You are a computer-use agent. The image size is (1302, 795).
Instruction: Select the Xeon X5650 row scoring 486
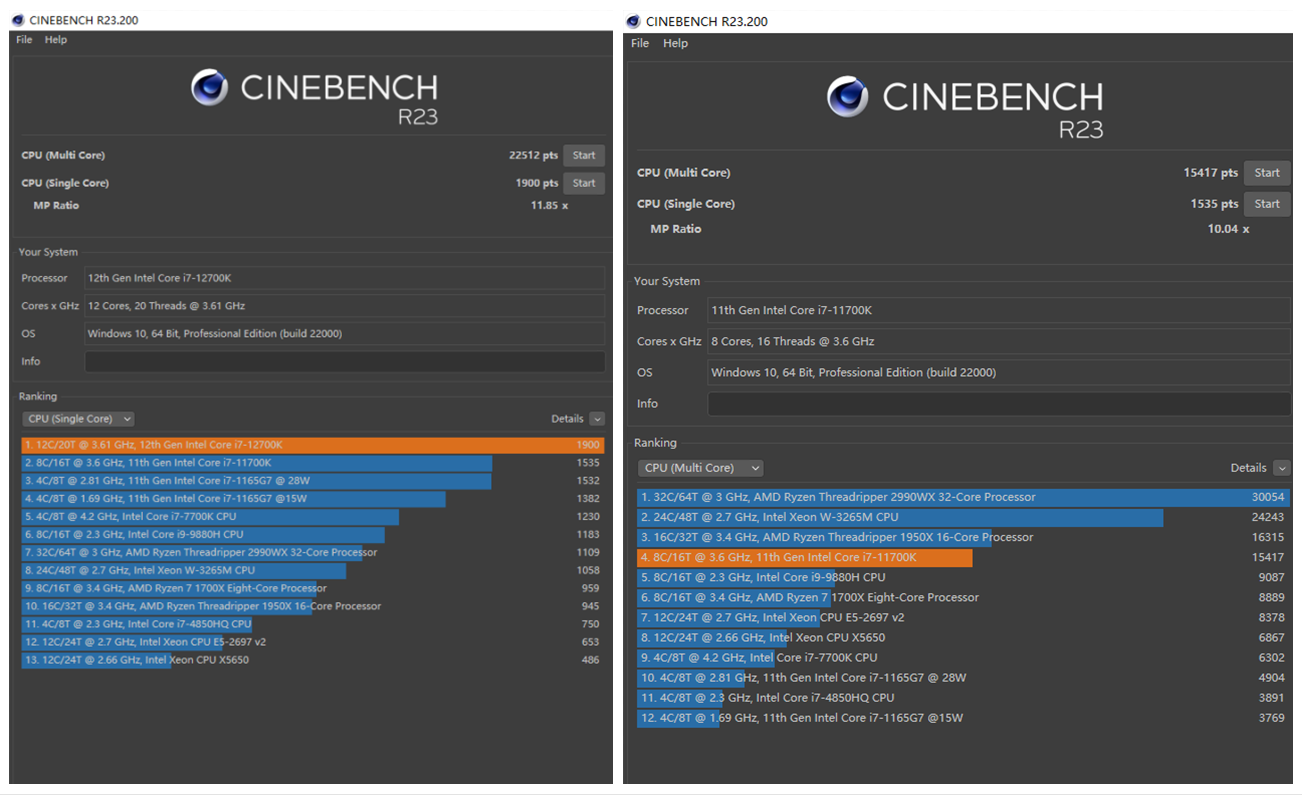tap(313, 660)
